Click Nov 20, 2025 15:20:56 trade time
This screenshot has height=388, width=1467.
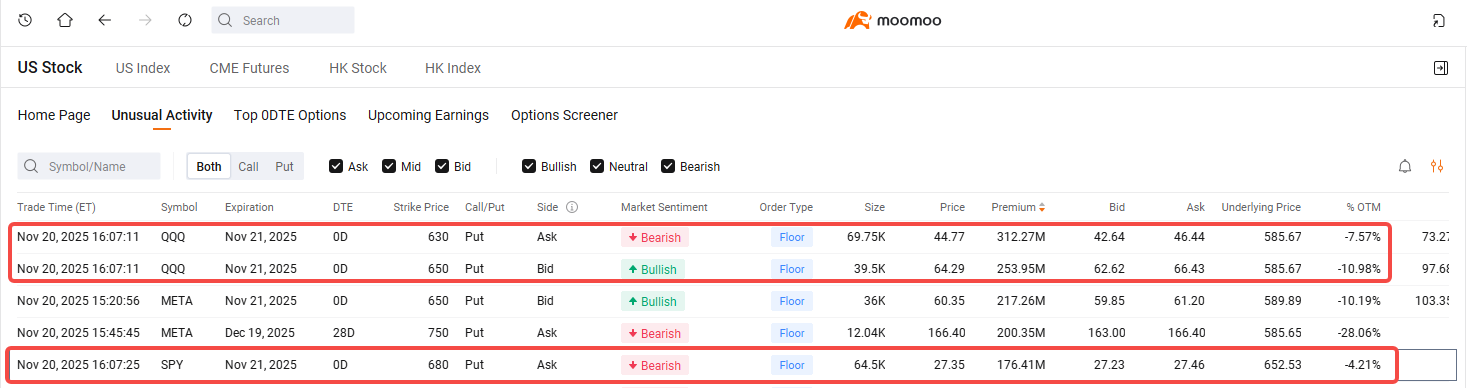78,302
